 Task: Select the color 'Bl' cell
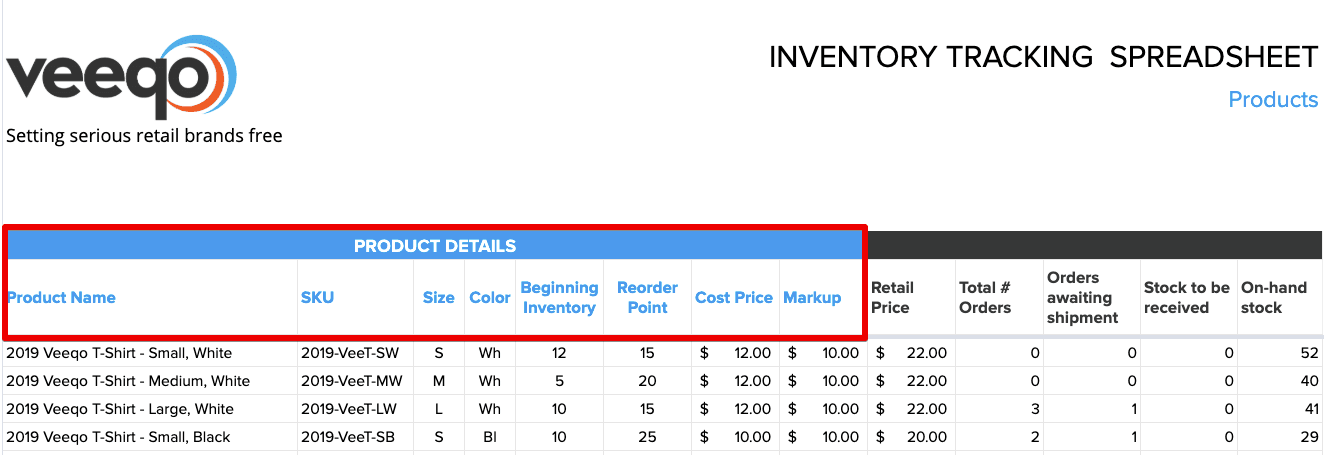tap(490, 437)
